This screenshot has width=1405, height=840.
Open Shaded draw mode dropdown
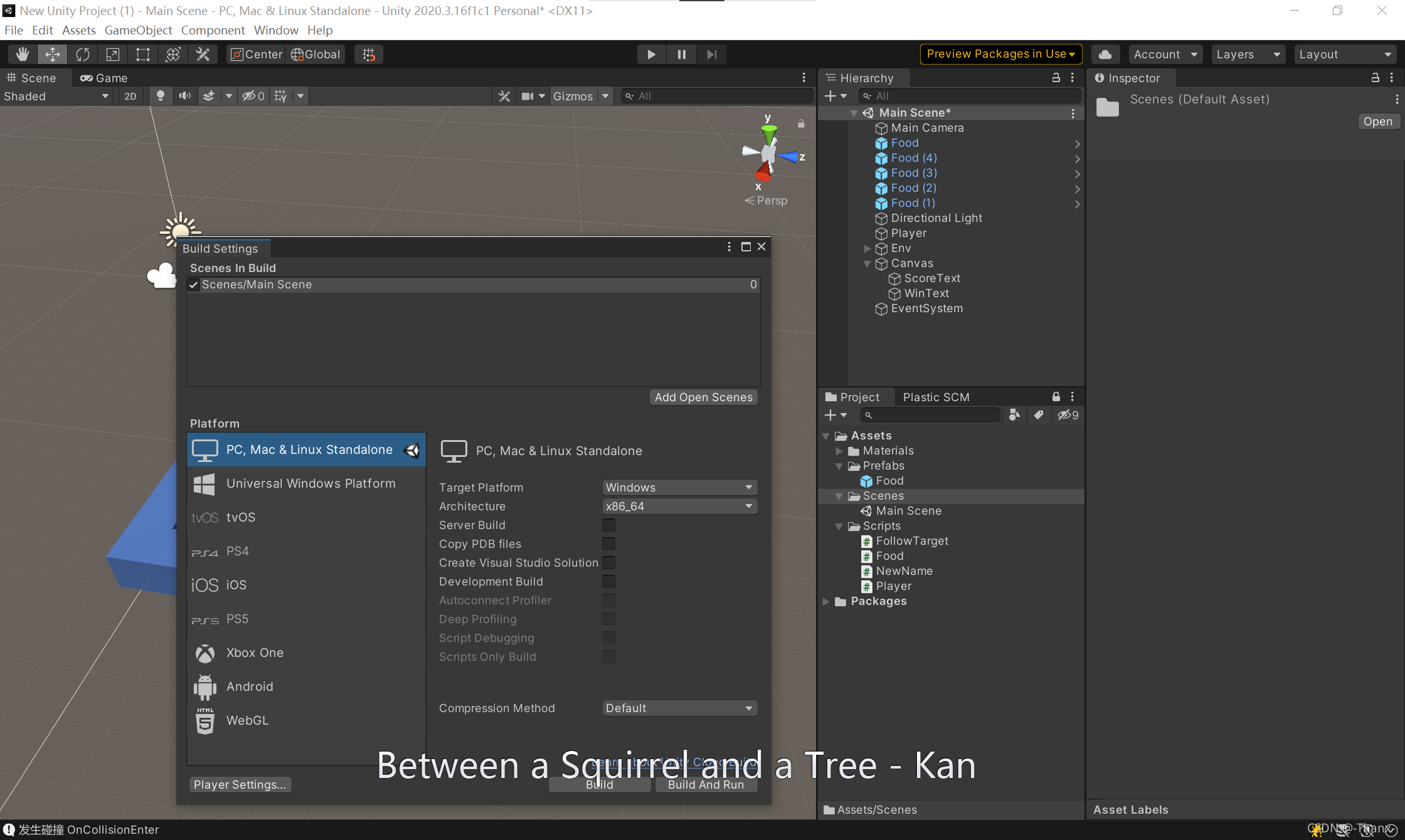(56, 96)
